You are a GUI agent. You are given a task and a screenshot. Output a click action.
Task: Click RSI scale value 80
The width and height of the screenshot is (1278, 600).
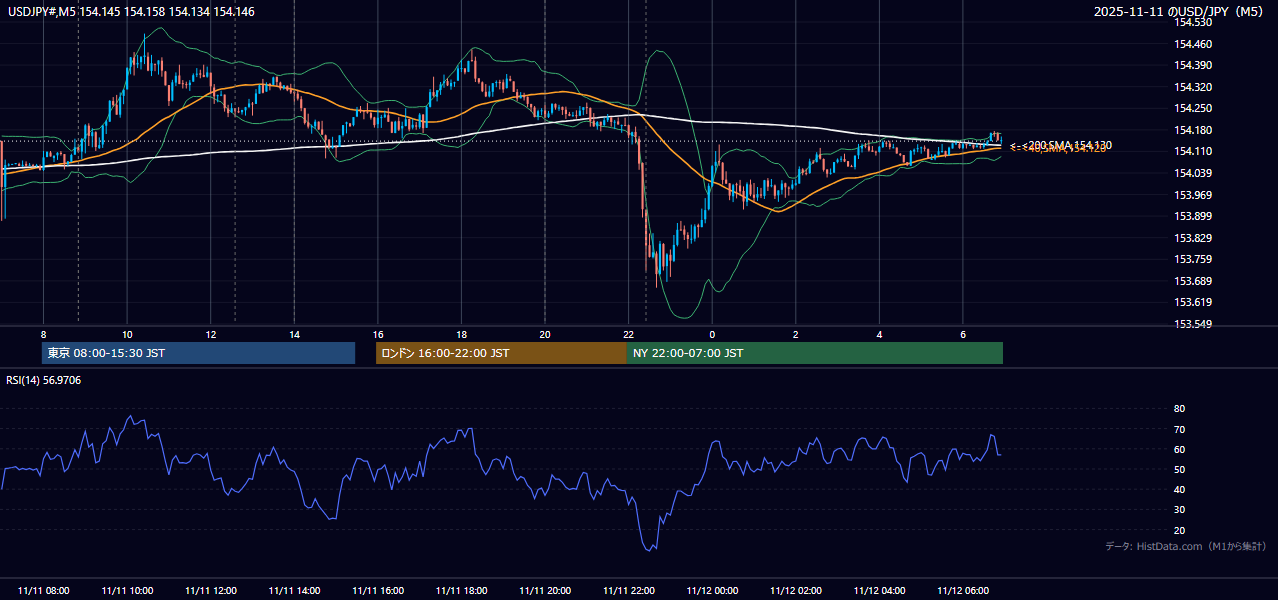(x=1179, y=409)
